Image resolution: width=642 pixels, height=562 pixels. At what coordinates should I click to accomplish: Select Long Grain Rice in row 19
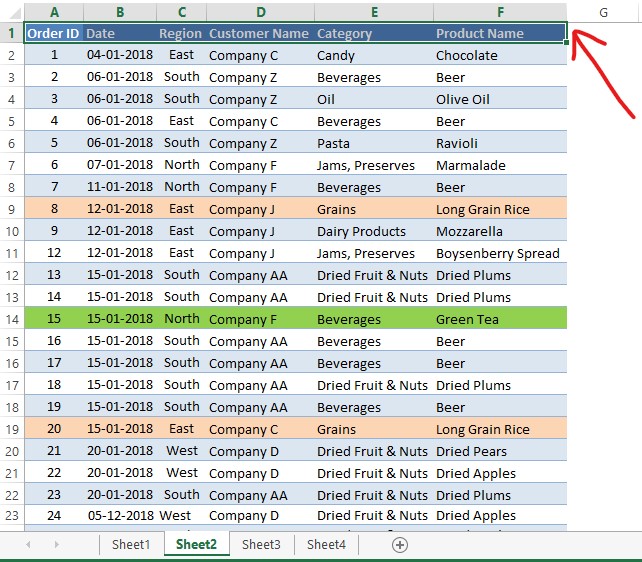click(500, 429)
